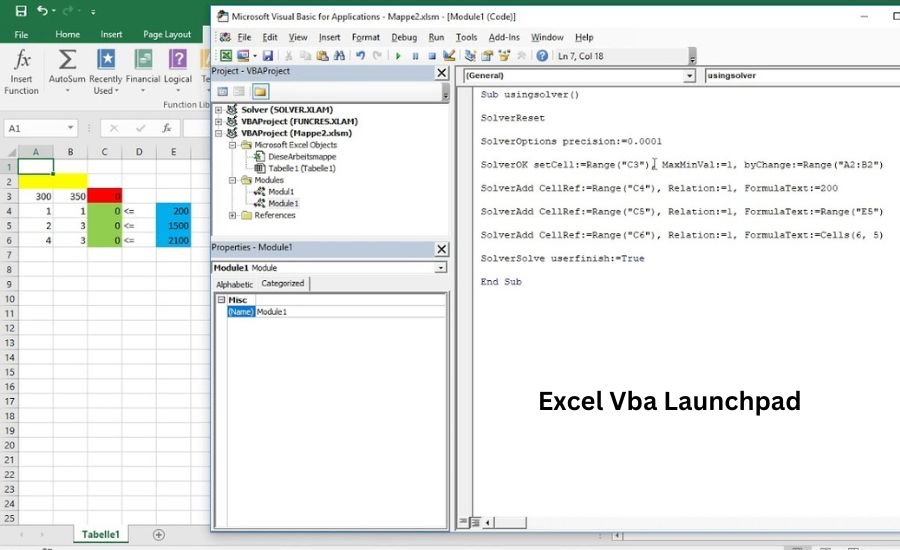Click the Break pause icon in VBA toolbar
Image resolution: width=900 pixels, height=550 pixels.
click(x=415, y=56)
